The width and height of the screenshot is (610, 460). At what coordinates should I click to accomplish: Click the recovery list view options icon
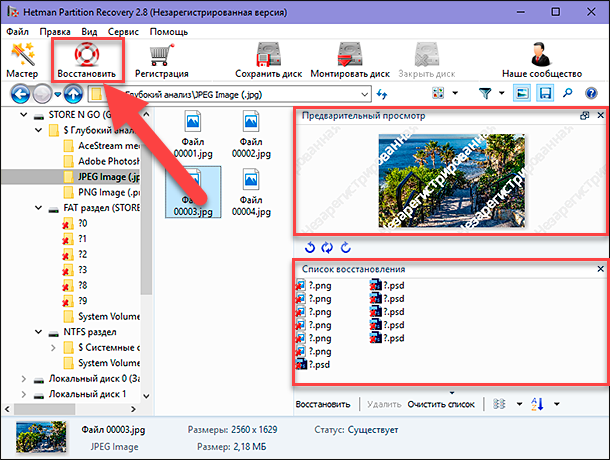pyautogui.click(x=499, y=404)
